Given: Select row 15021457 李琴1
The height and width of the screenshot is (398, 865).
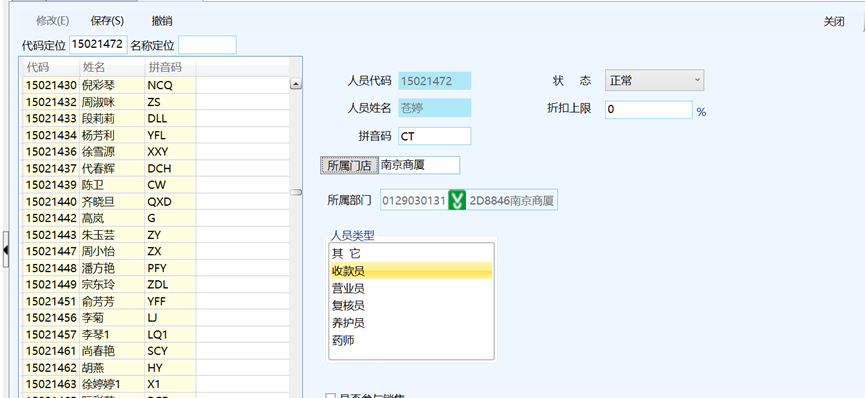Looking at the screenshot, I should point(156,335).
